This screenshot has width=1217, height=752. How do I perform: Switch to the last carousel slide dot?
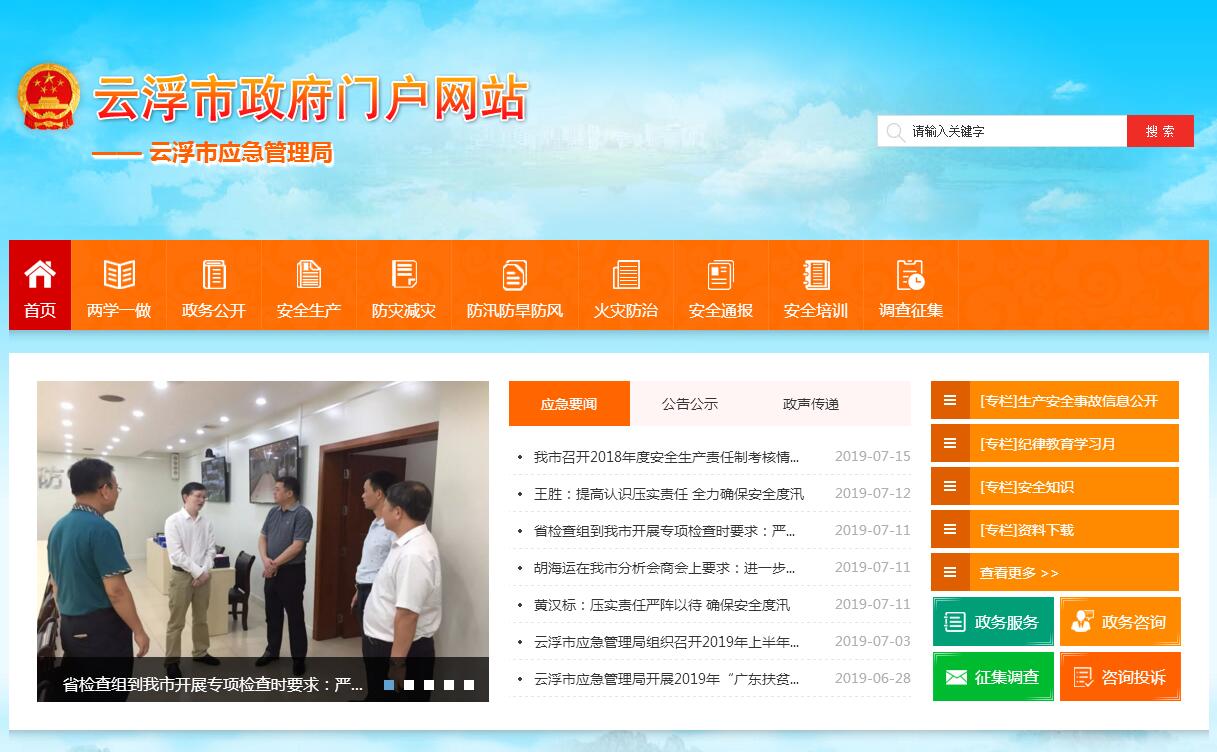[x=469, y=685]
